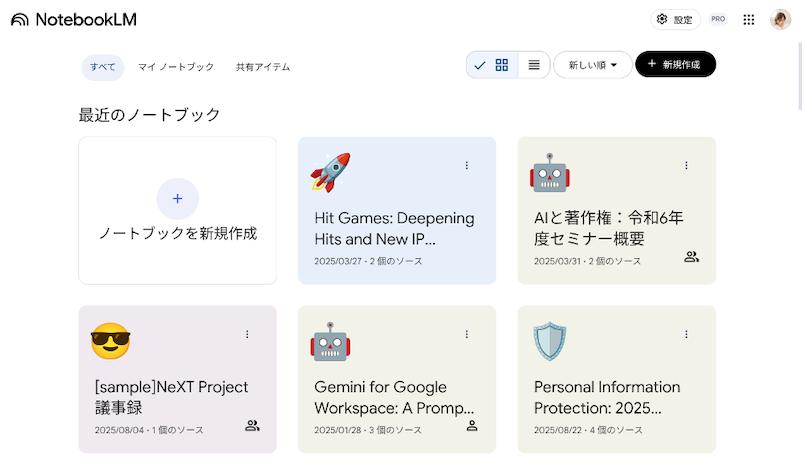This screenshot has height=468, width=804.
Task: Click '2025/08/04 · 1 個のソース' text
Action: pos(149,430)
